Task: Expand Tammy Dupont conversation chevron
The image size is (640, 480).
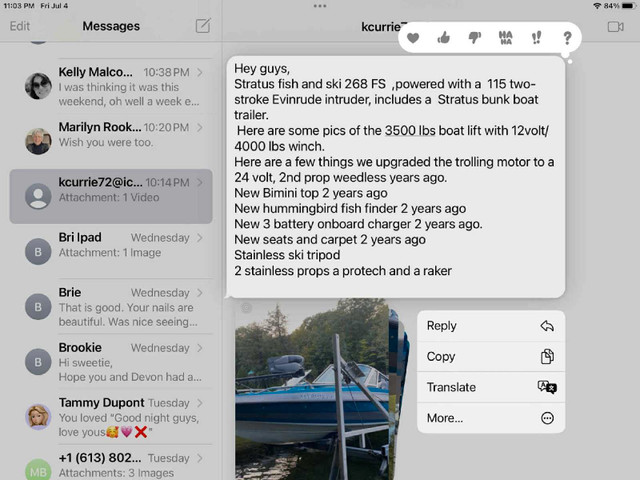Action: click(x=200, y=403)
